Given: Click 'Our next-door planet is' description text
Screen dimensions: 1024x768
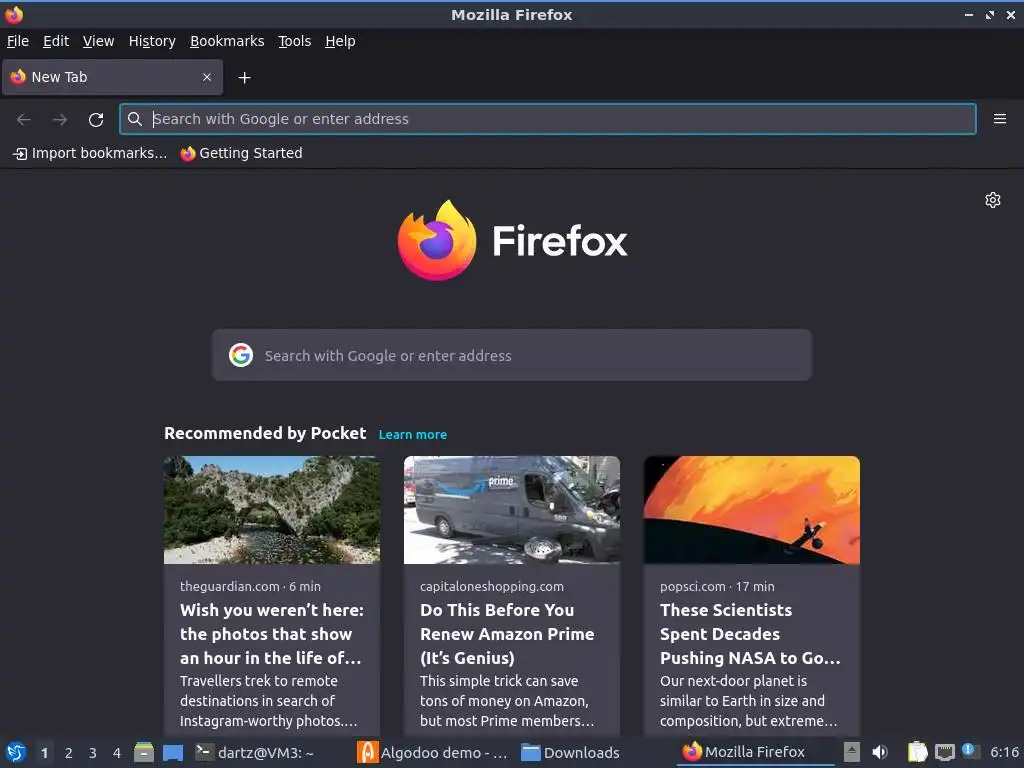Looking at the screenshot, I should [733, 681].
